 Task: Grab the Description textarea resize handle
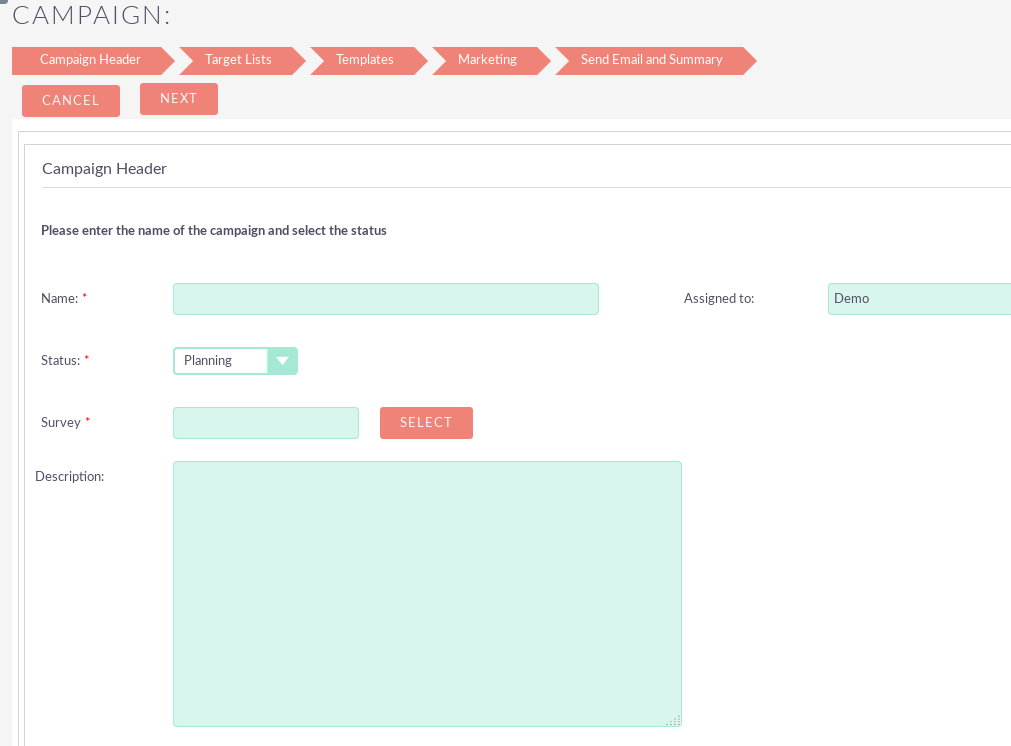(x=674, y=720)
